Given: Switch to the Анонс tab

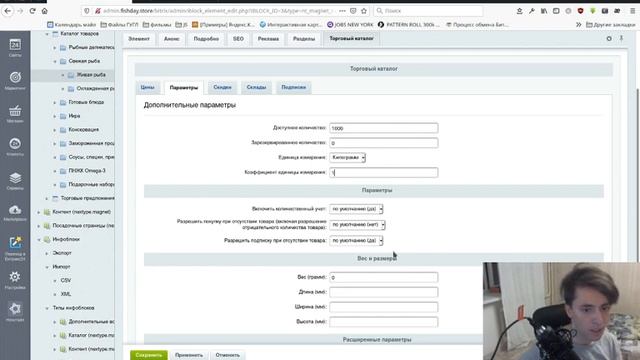Looking at the screenshot, I should pos(171,39).
